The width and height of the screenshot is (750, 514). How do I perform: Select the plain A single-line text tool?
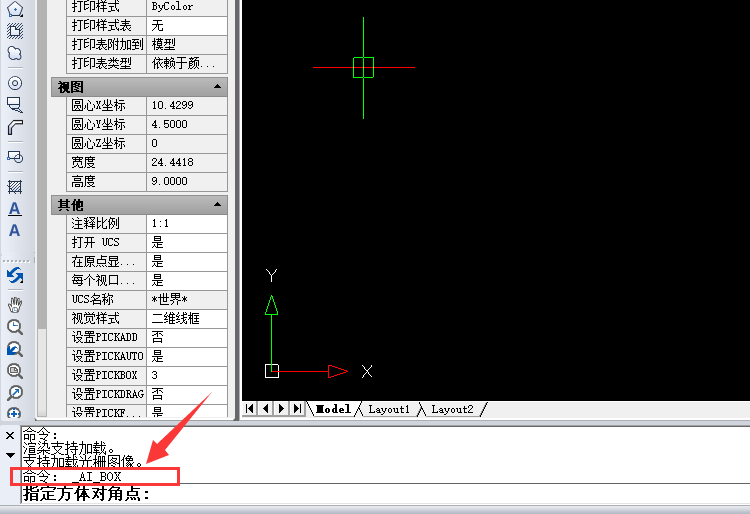click(x=15, y=230)
